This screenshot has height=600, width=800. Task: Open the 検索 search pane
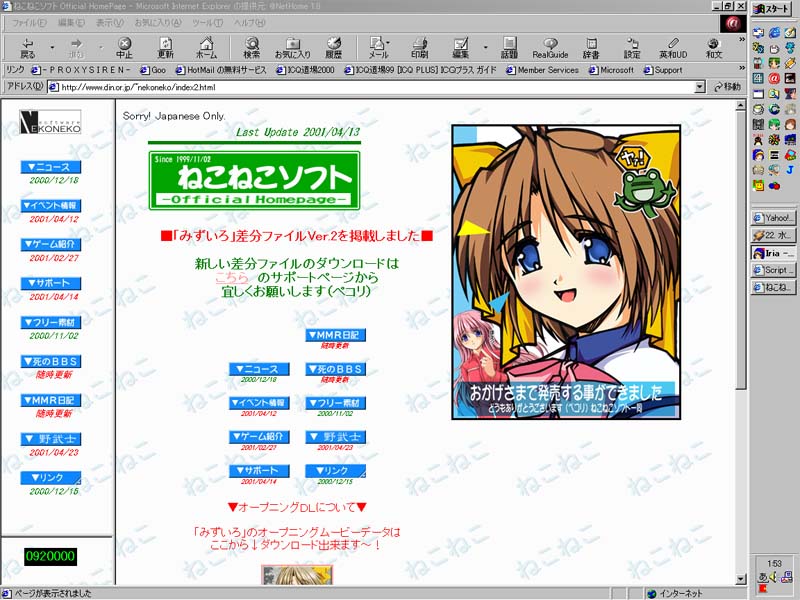(x=251, y=48)
